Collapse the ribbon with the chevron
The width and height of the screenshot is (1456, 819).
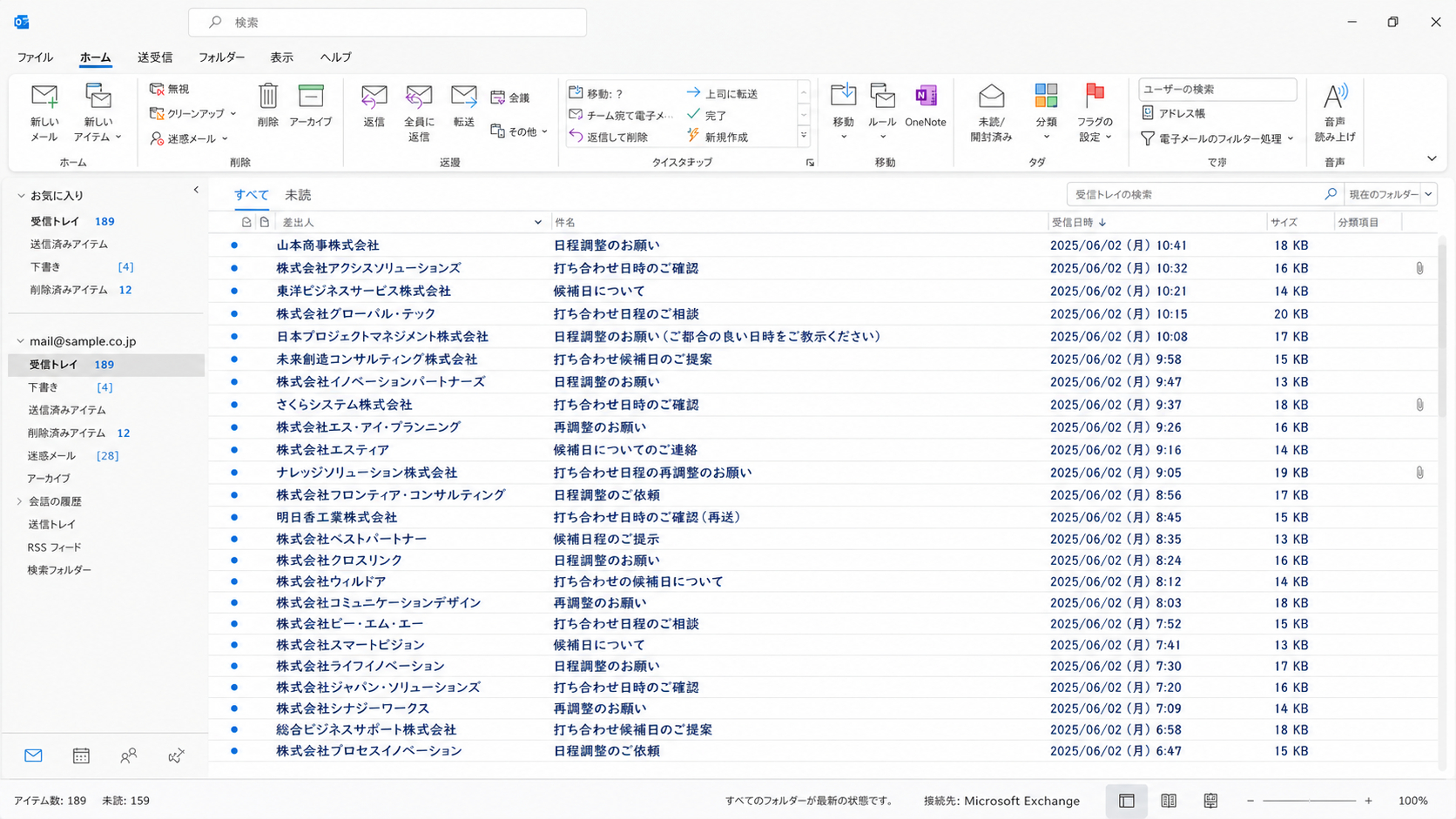coord(1432,158)
